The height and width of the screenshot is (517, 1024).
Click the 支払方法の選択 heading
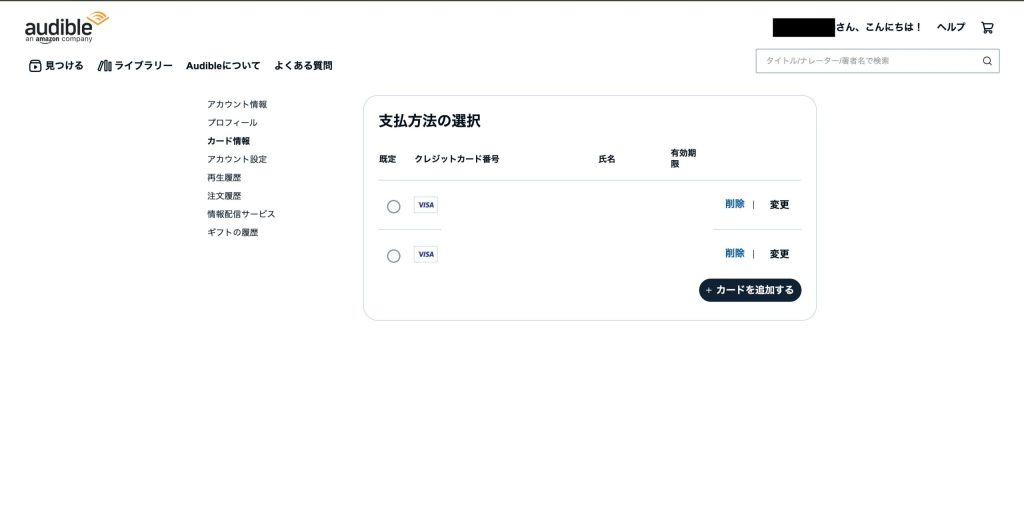(430, 121)
